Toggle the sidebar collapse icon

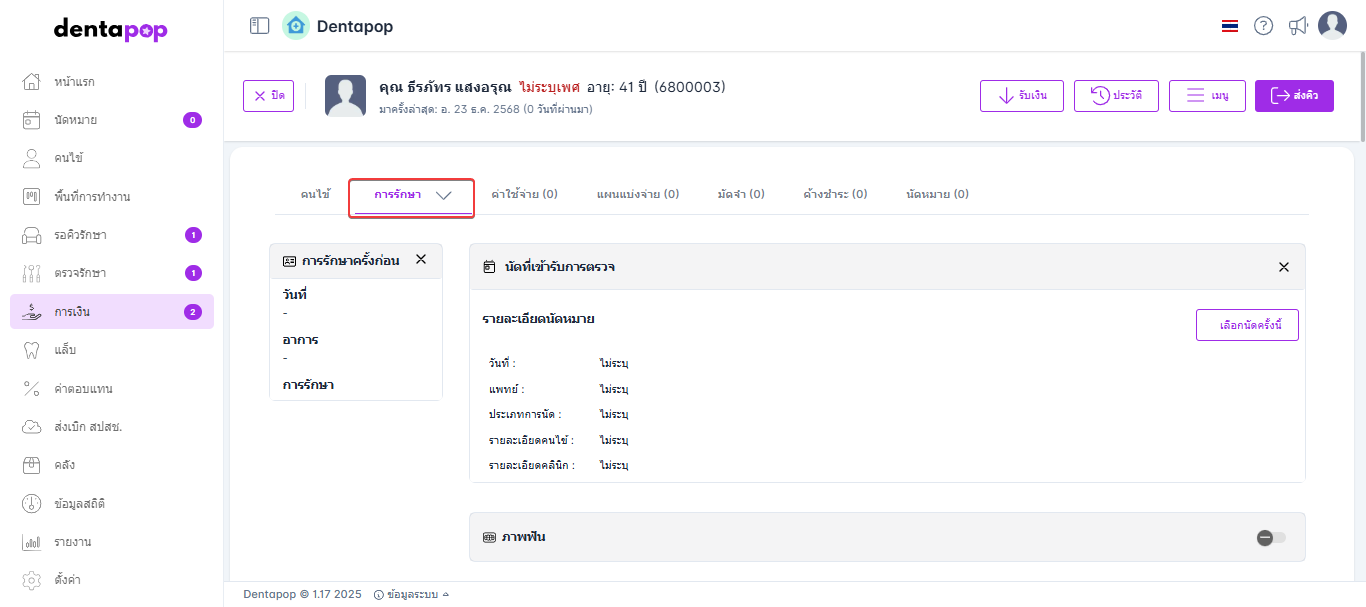click(260, 26)
